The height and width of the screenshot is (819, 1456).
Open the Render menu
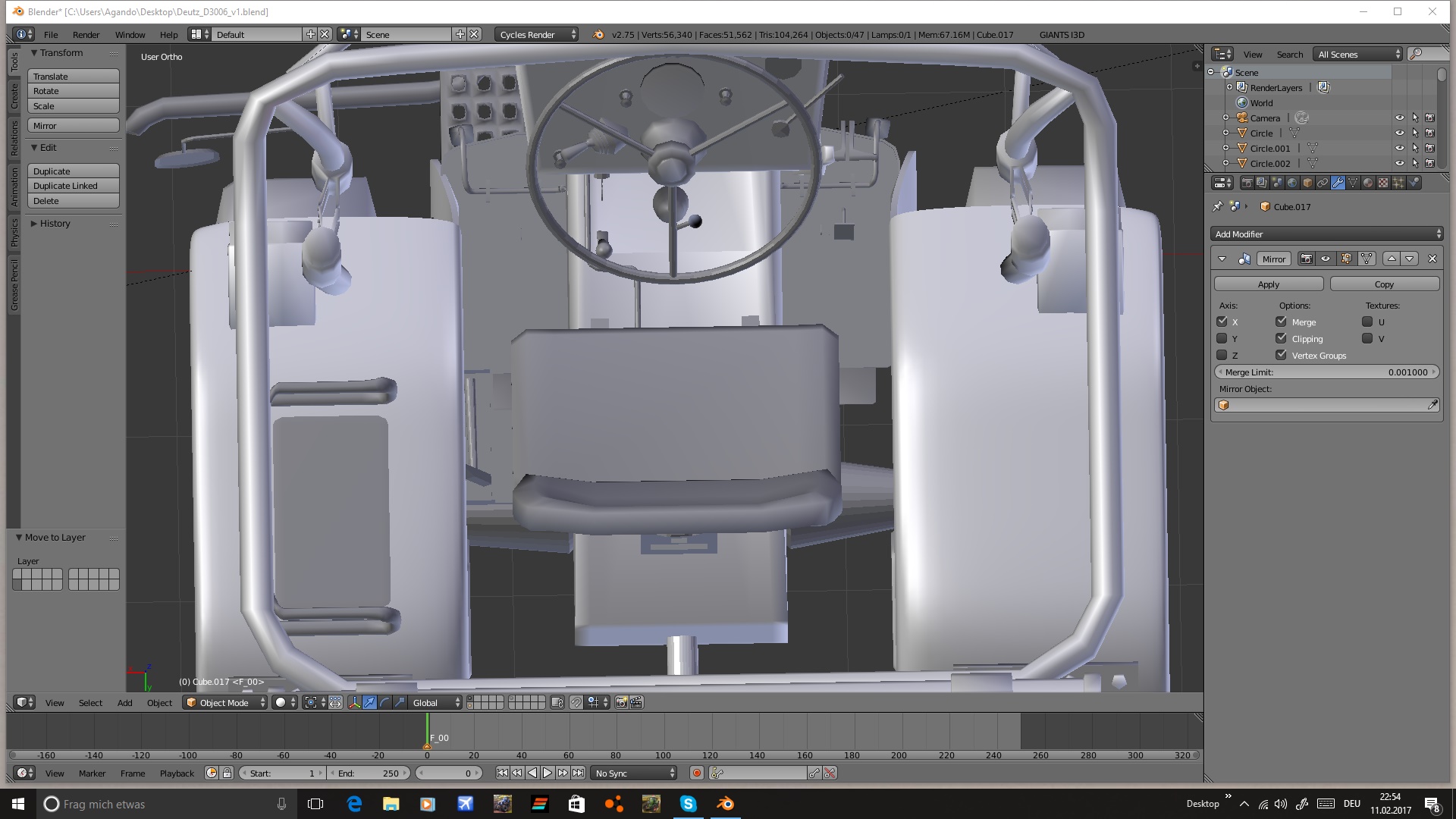tap(86, 35)
